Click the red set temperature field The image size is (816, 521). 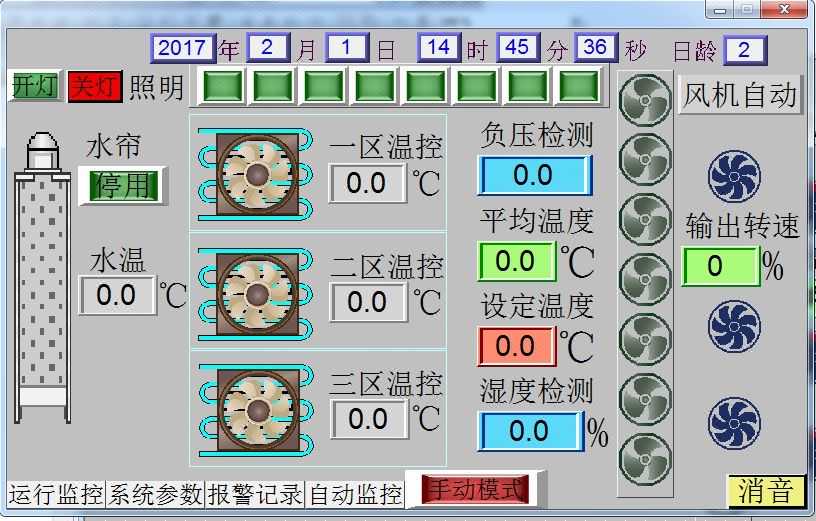516,346
